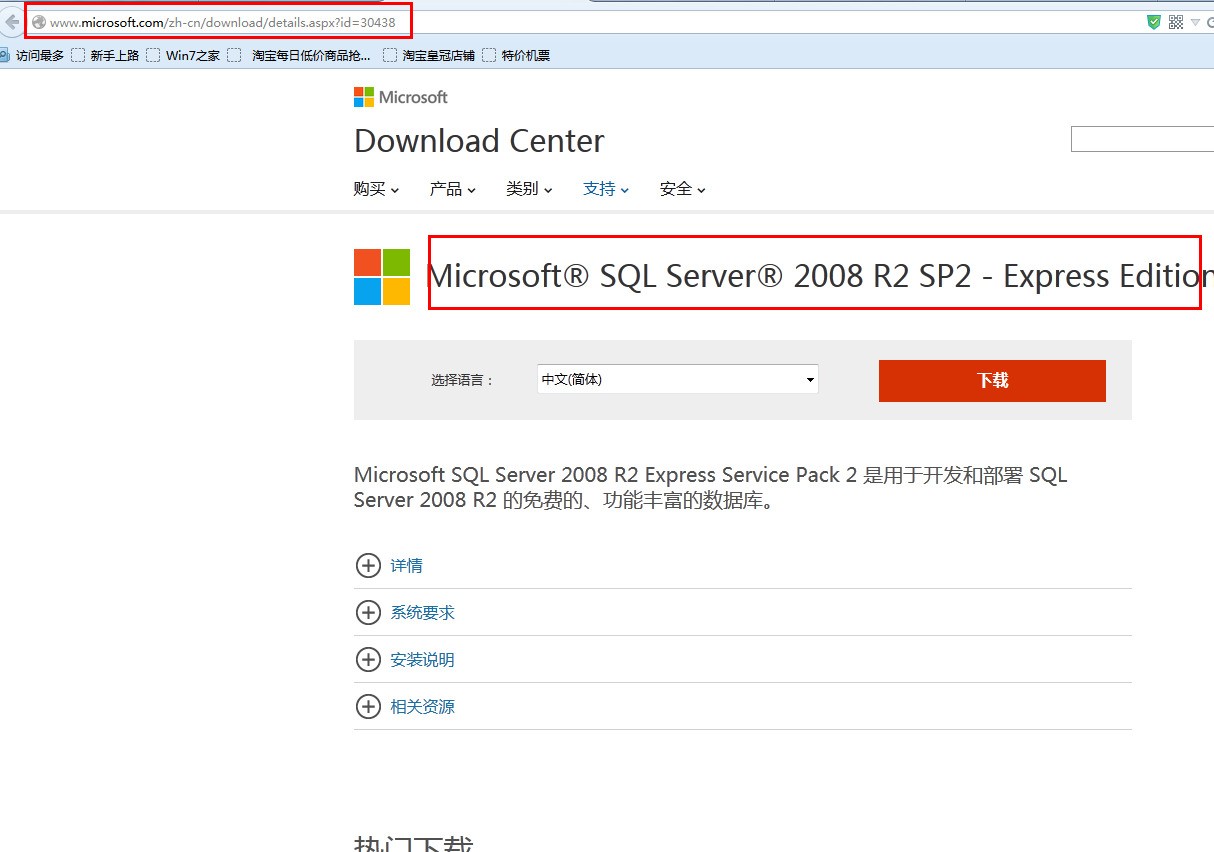Click the large Windows four-color product logo

coord(382,277)
